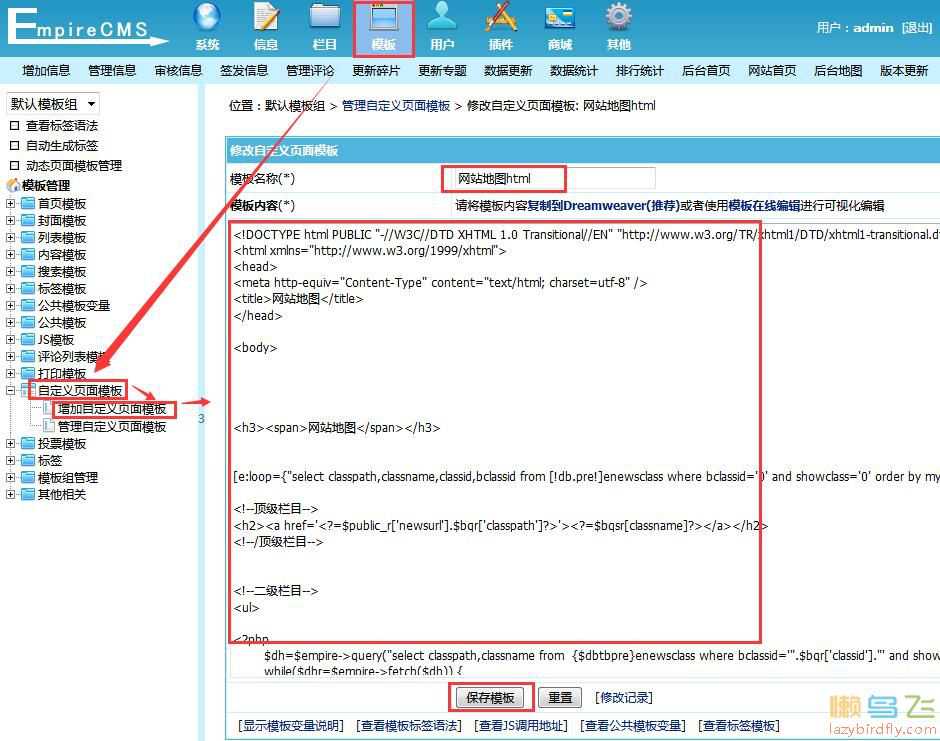The height and width of the screenshot is (741, 940).
Task: Open the 模板在线编辑 link
Action: coord(764,206)
